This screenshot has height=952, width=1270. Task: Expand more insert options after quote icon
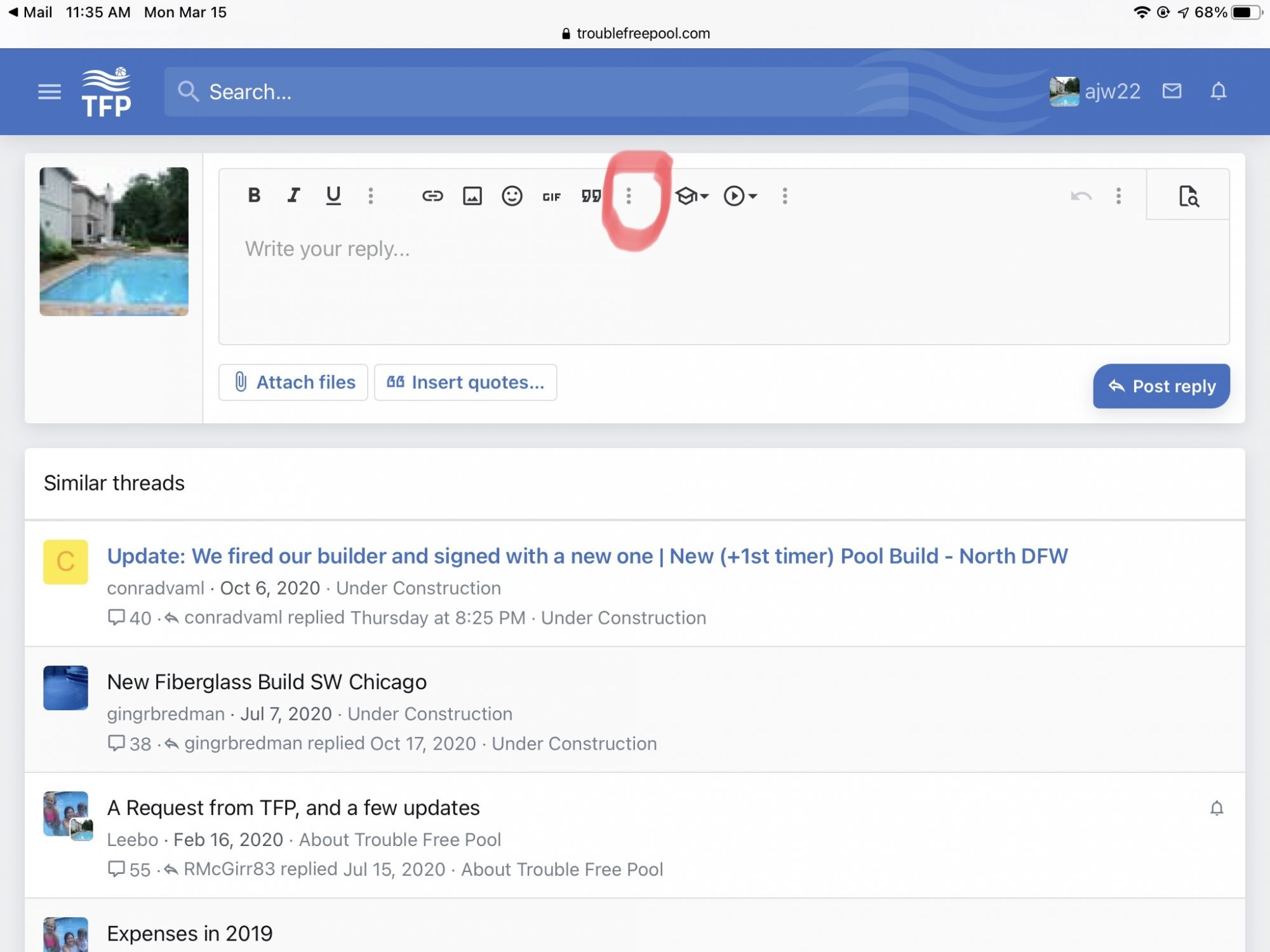(629, 195)
